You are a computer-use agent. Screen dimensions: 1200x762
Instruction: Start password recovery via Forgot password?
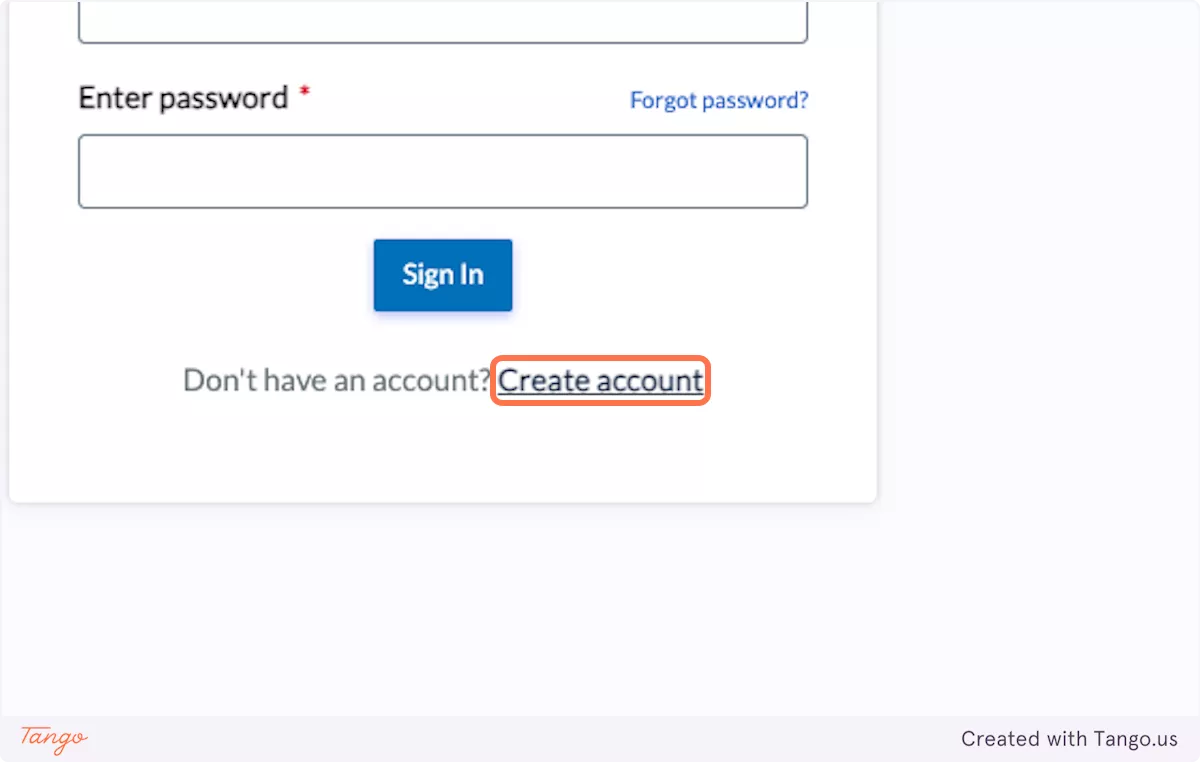[x=719, y=100]
